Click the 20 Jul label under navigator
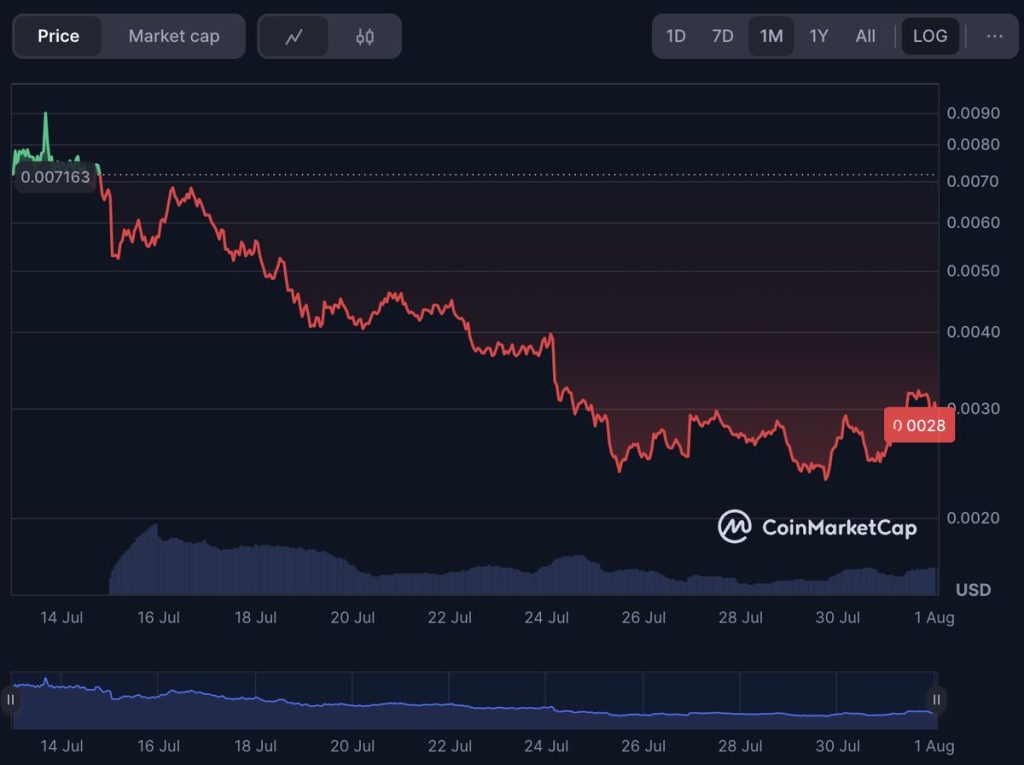The image size is (1024, 765). click(x=353, y=745)
